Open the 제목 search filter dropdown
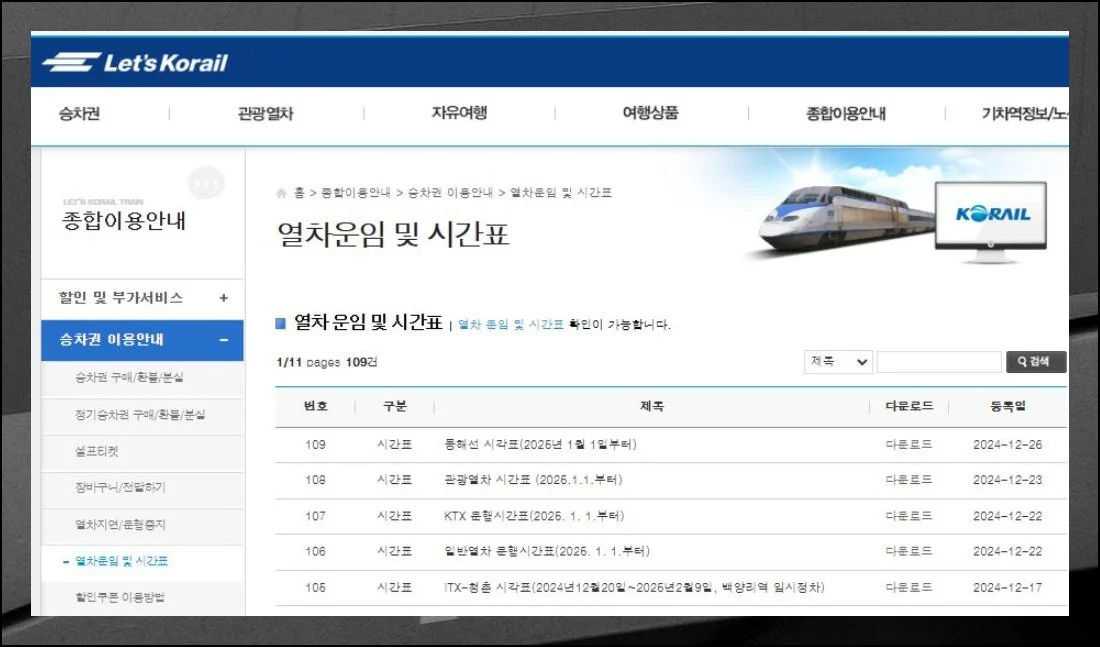 836,361
